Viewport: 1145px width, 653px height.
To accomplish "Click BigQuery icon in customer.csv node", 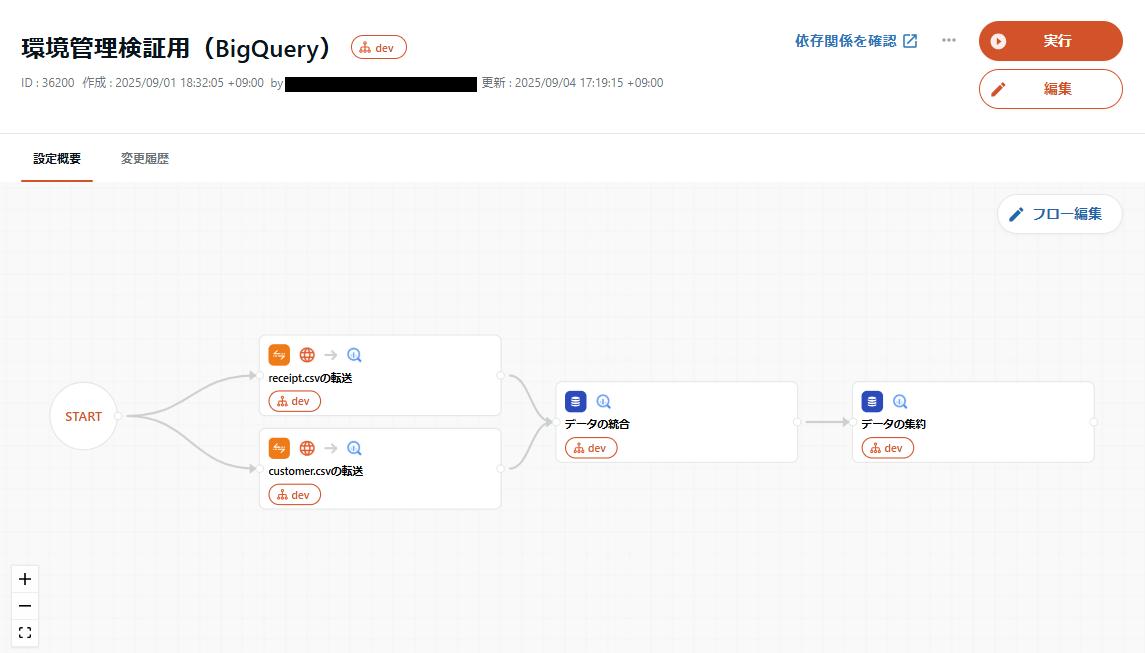I will [354, 448].
